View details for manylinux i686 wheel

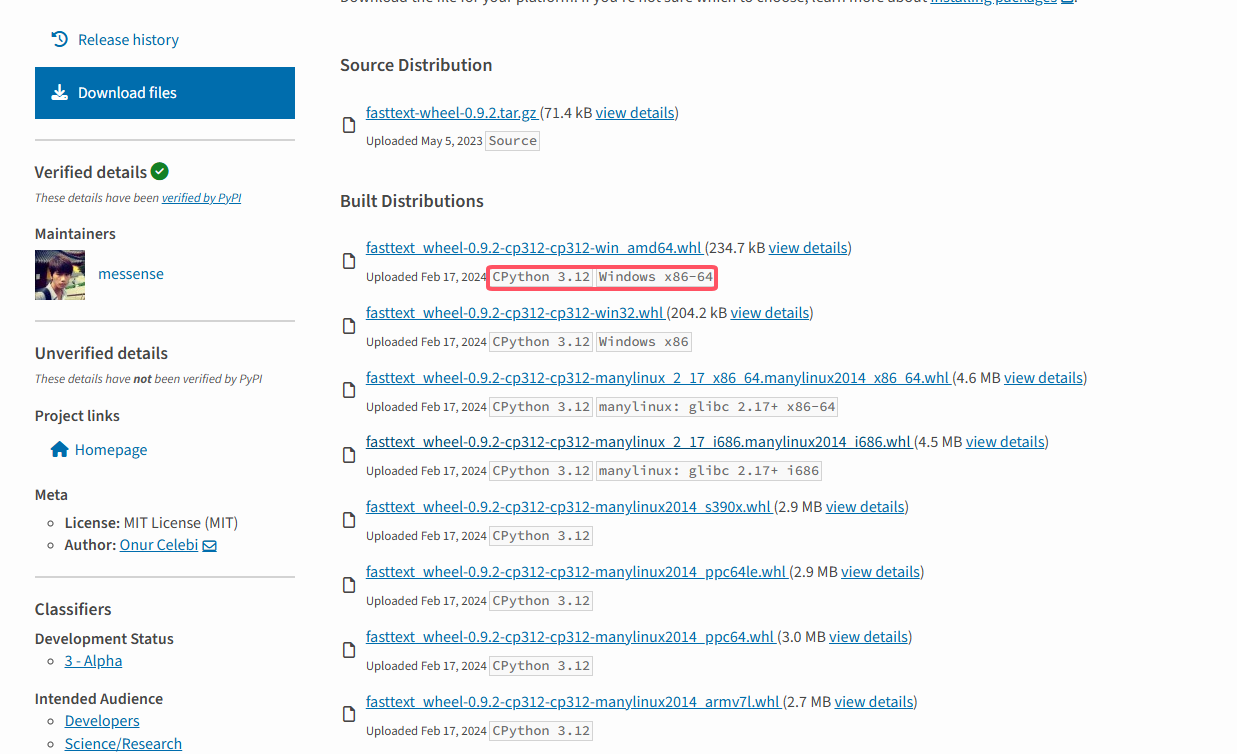coord(1005,442)
